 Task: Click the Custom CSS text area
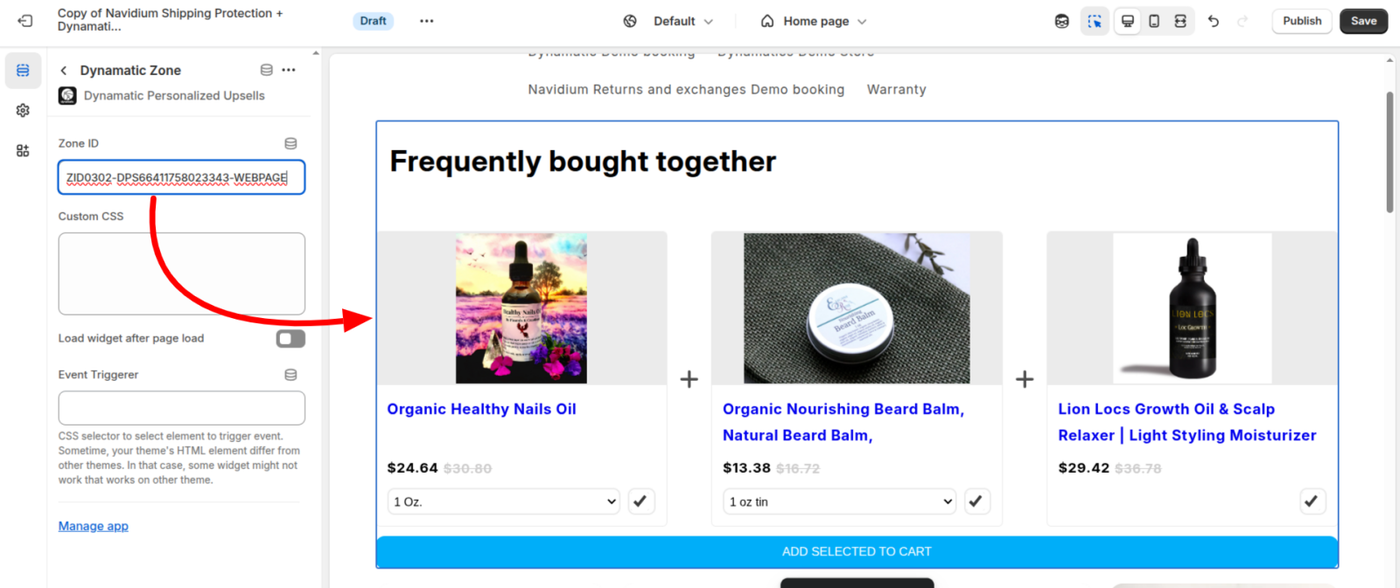click(182, 274)
